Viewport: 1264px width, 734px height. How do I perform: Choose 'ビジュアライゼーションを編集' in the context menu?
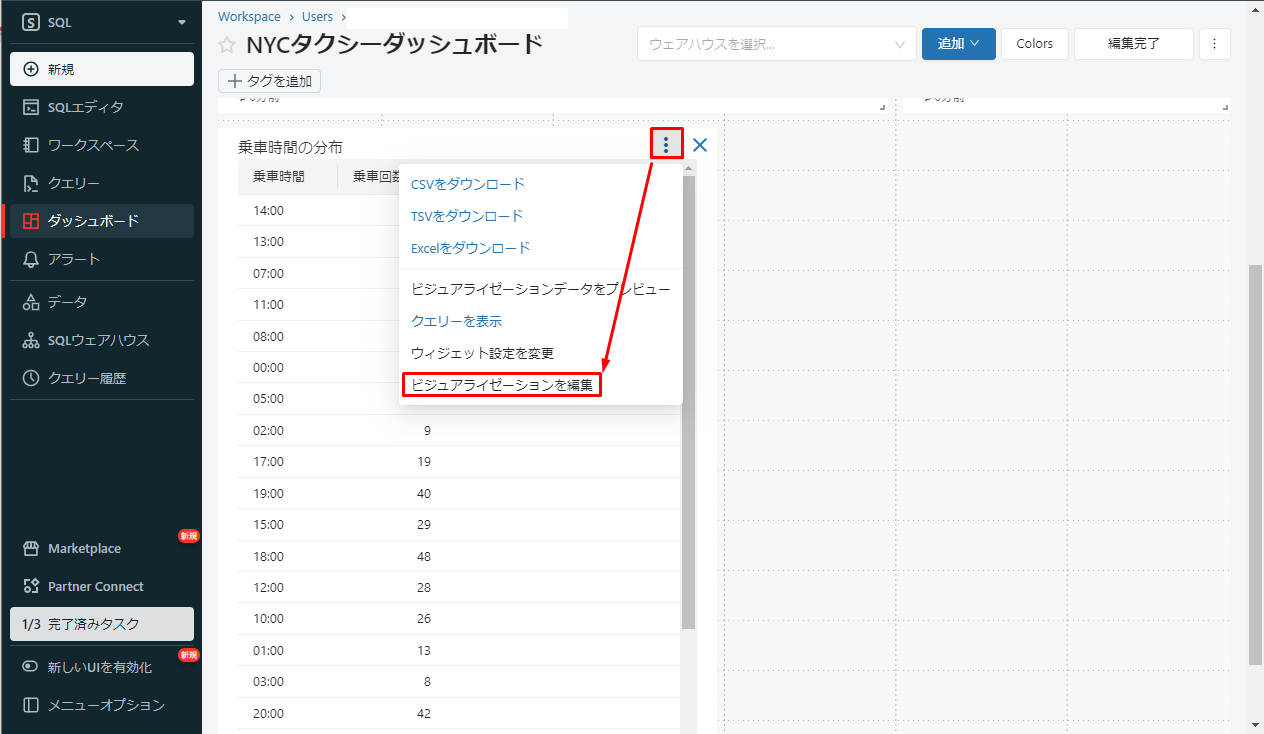(x=501, y=384)
